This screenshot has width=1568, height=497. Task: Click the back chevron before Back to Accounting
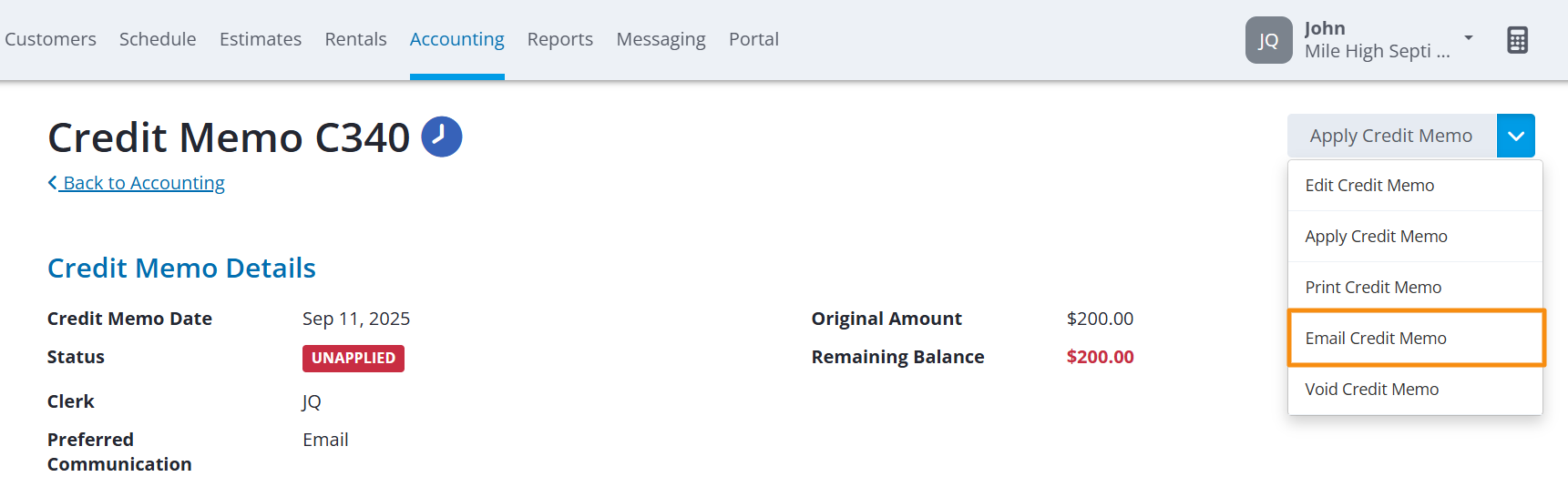(x=53, y=182)
